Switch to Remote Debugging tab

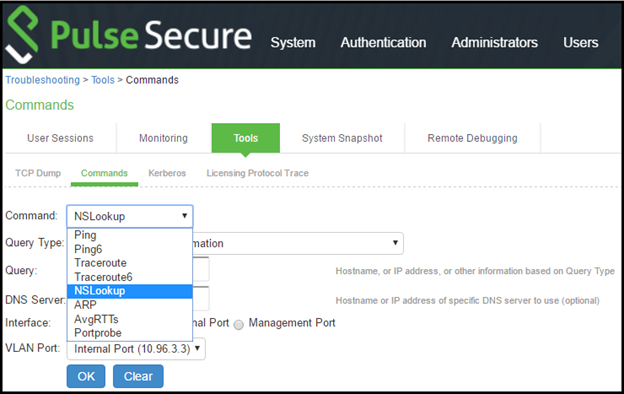click(472, 138)
